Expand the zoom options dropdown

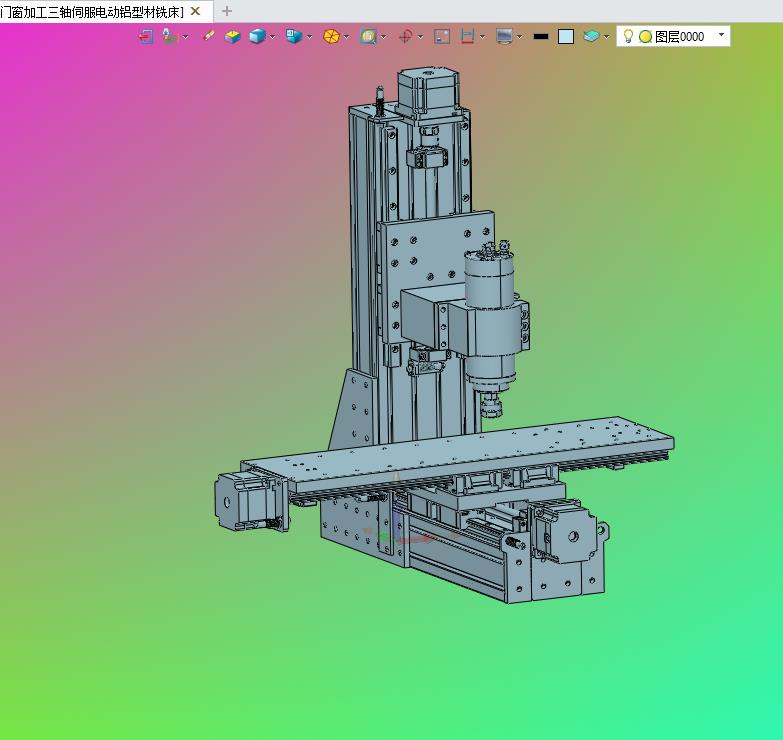[384, 37]
